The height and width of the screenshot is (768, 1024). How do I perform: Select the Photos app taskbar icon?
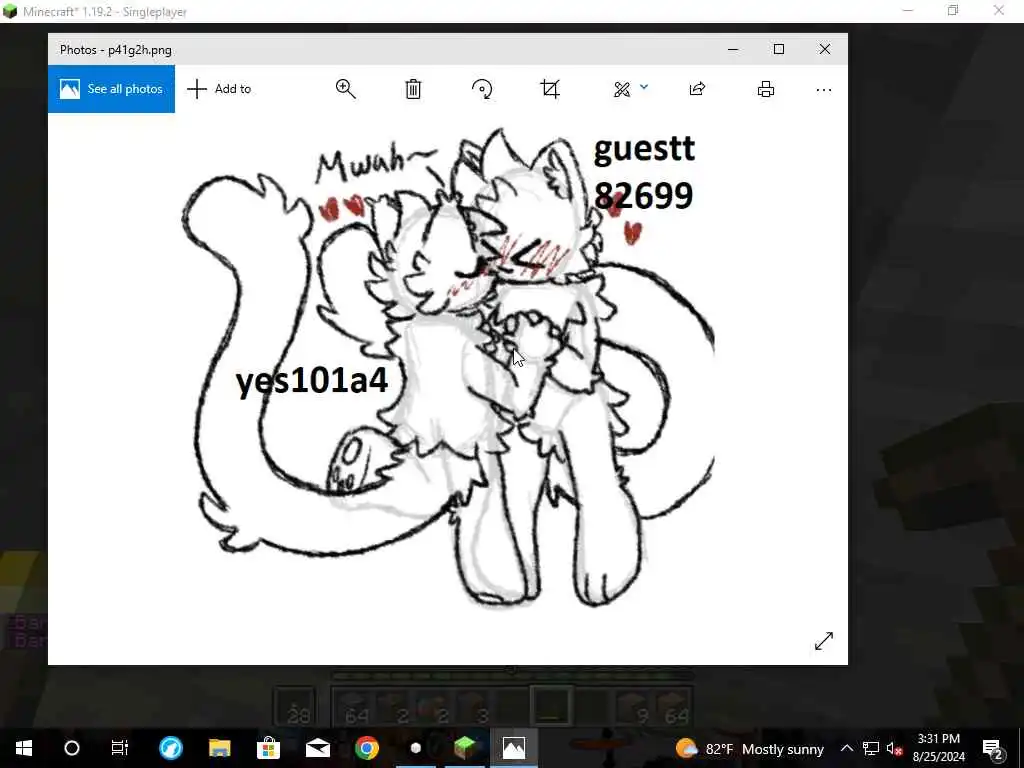pyautogui.click(x=514, y=748)
